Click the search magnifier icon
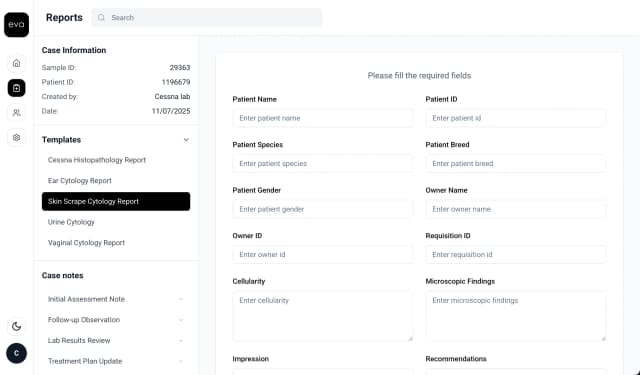The width and height of the screenshot is (640, 375). point(101,18)
